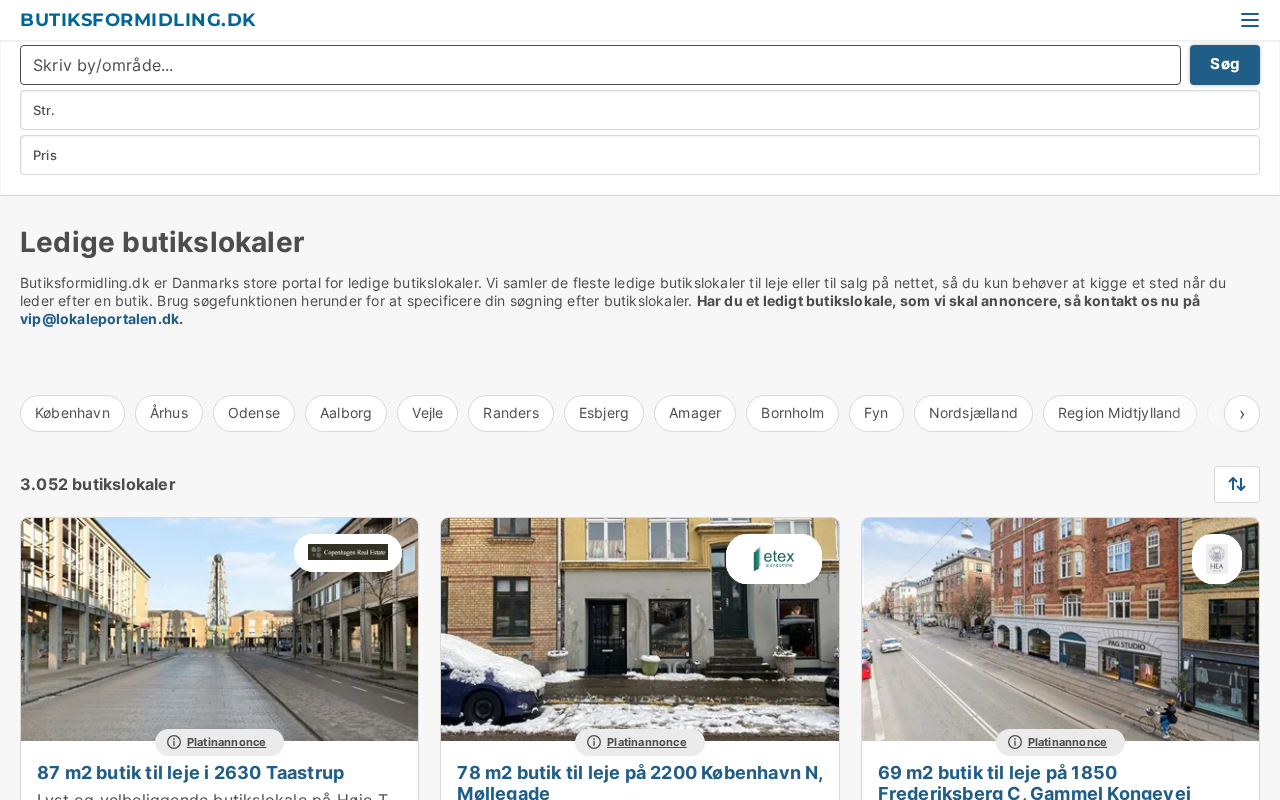The image size is (1280, 800).
Task: Click info icon on Gammel Kongevej Platinannonce badge
Action: (x=1015, y=742)
